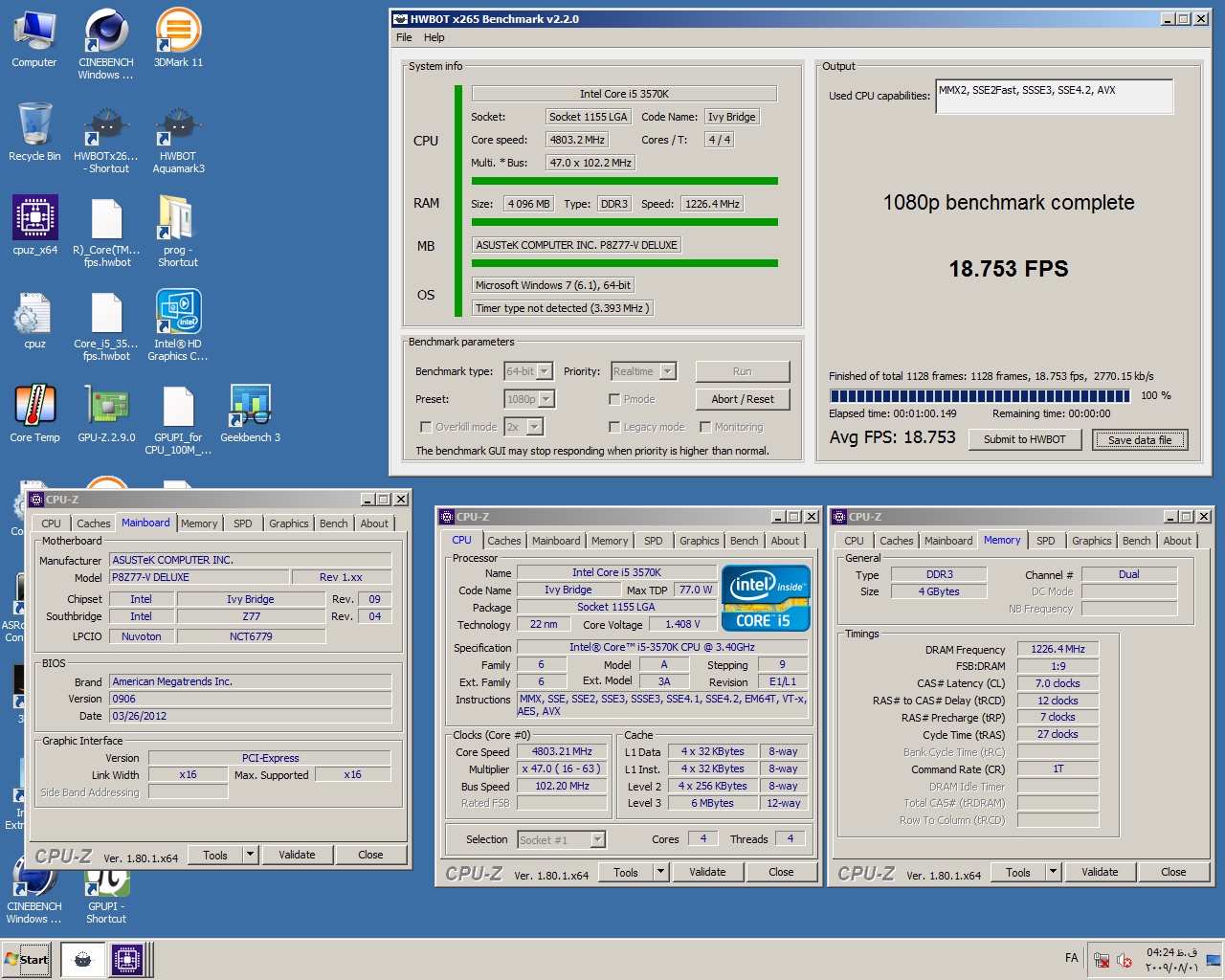The height and width of the screenshot is (980, 1225).
Task: Open the Recycle Bin icon
Action: [34, 132]
